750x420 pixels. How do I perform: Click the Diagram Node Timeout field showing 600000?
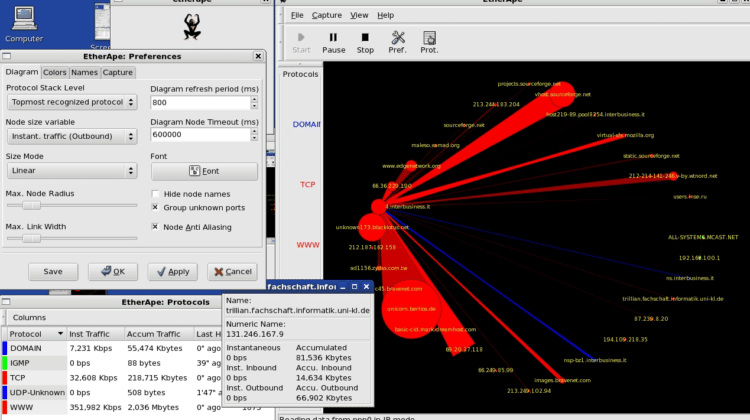[200, 134]
